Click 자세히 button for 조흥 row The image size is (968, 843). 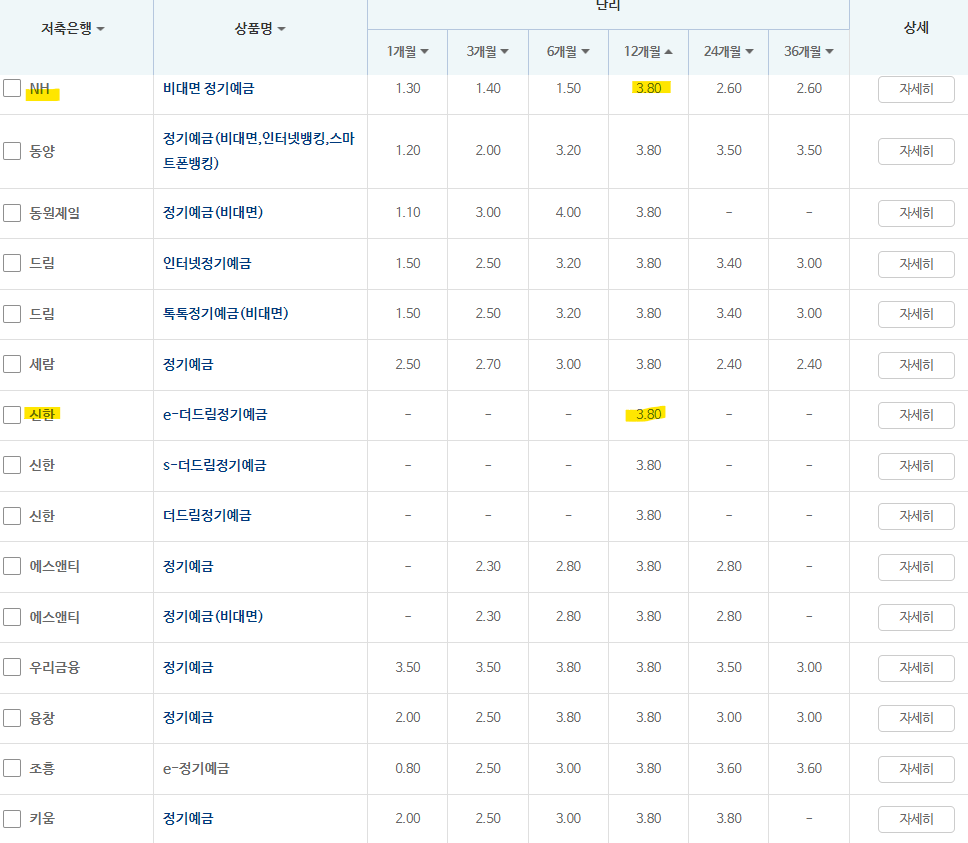916,769
